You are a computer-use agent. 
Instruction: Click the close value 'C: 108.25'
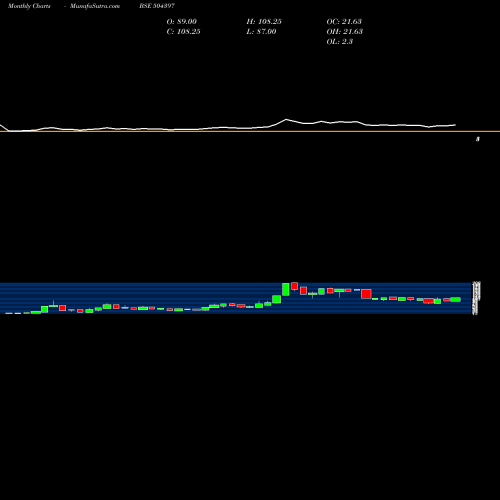tap(183, 32)
